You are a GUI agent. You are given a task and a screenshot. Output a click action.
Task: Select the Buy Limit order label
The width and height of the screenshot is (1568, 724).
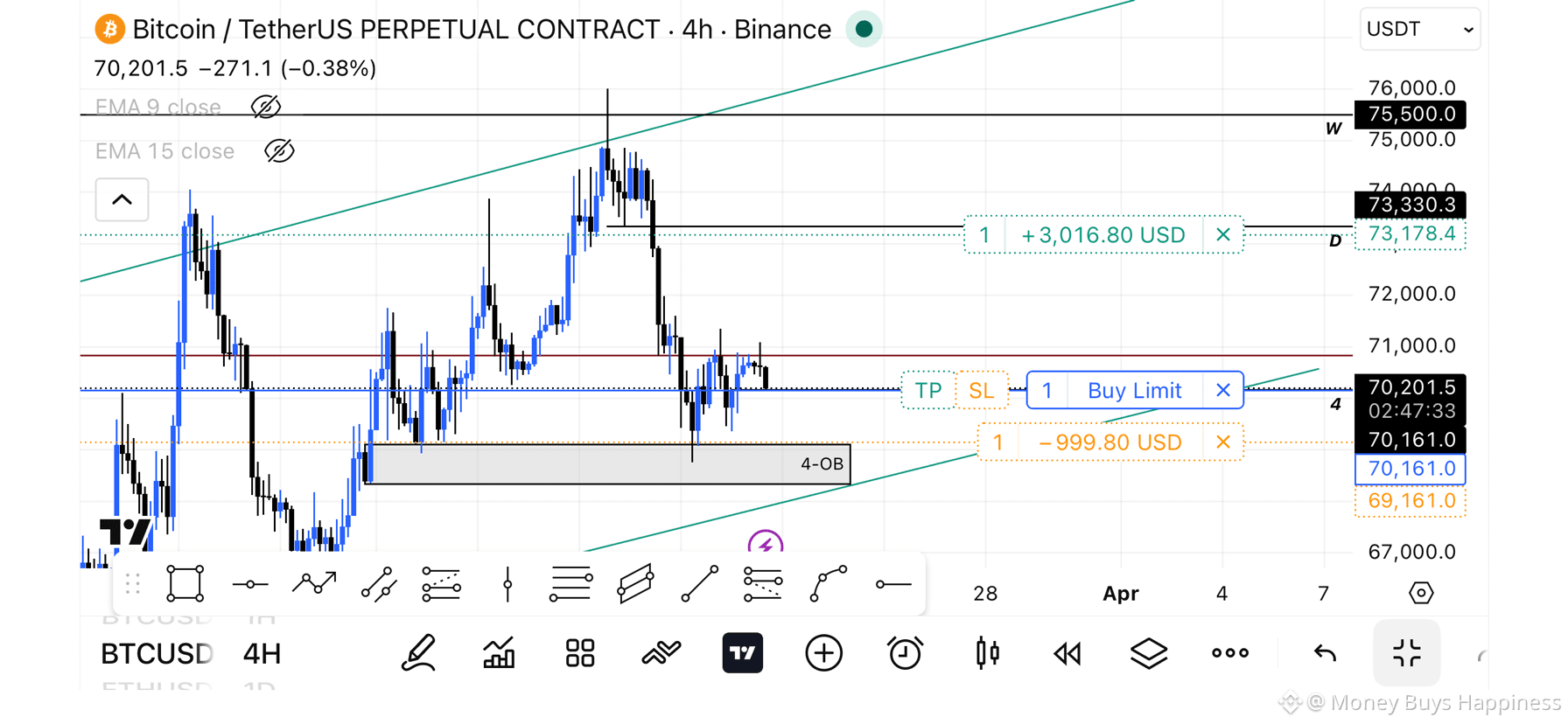pyautogui.click(x=1135, y=390)
